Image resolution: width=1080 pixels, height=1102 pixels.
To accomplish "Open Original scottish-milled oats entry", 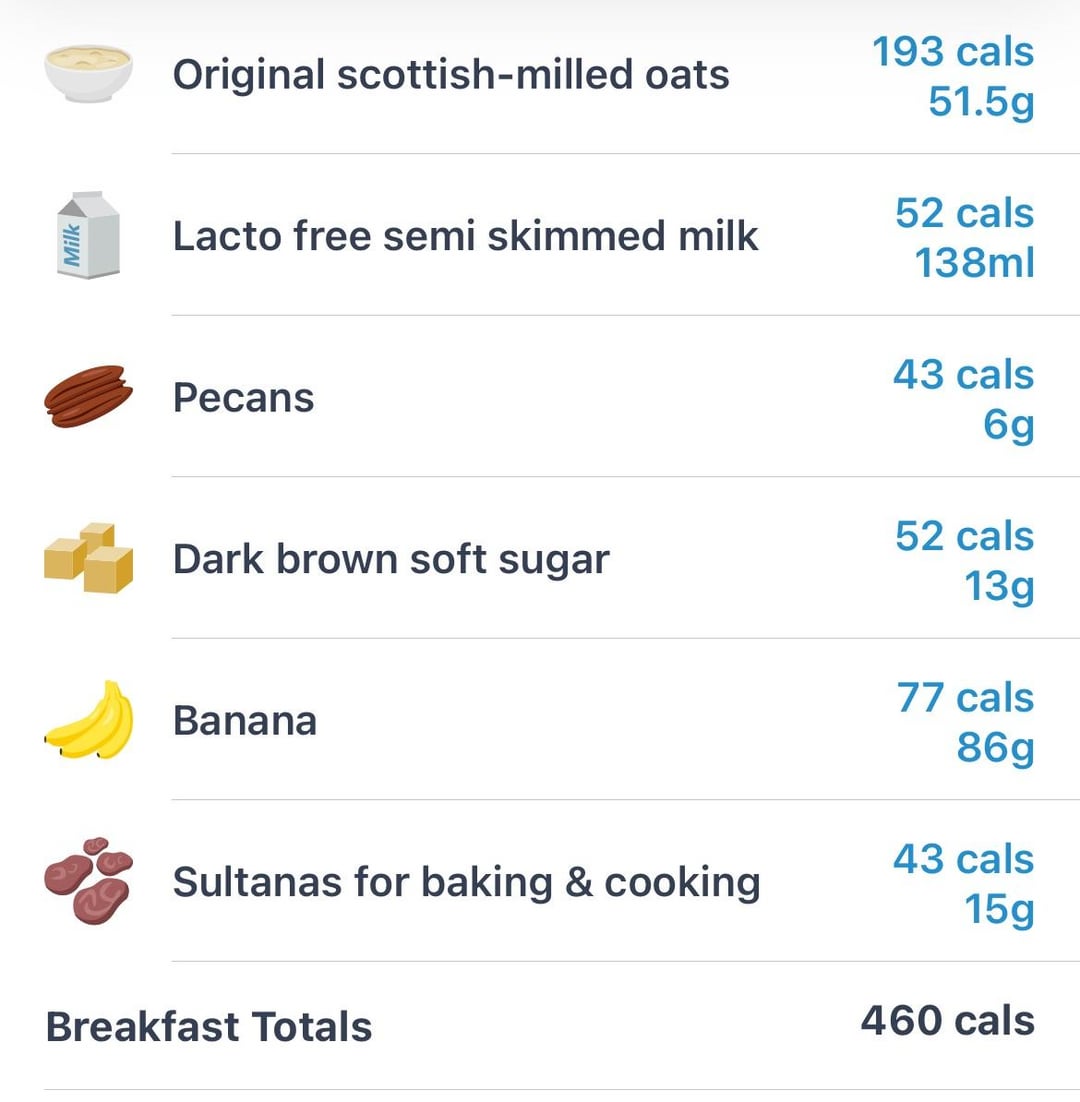I will 451,75.
